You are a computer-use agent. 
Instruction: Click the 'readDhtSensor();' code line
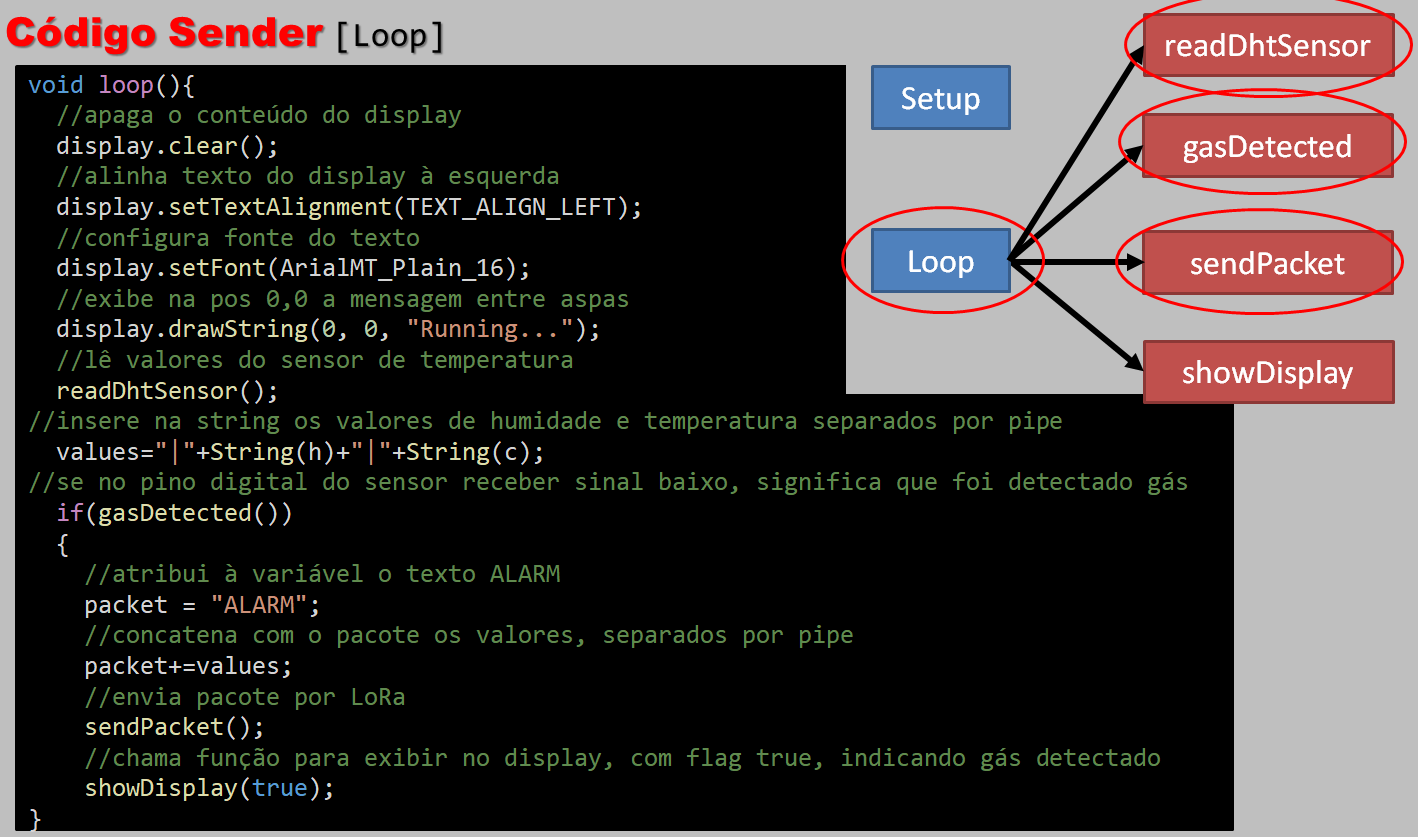click(x=167, y=390)
